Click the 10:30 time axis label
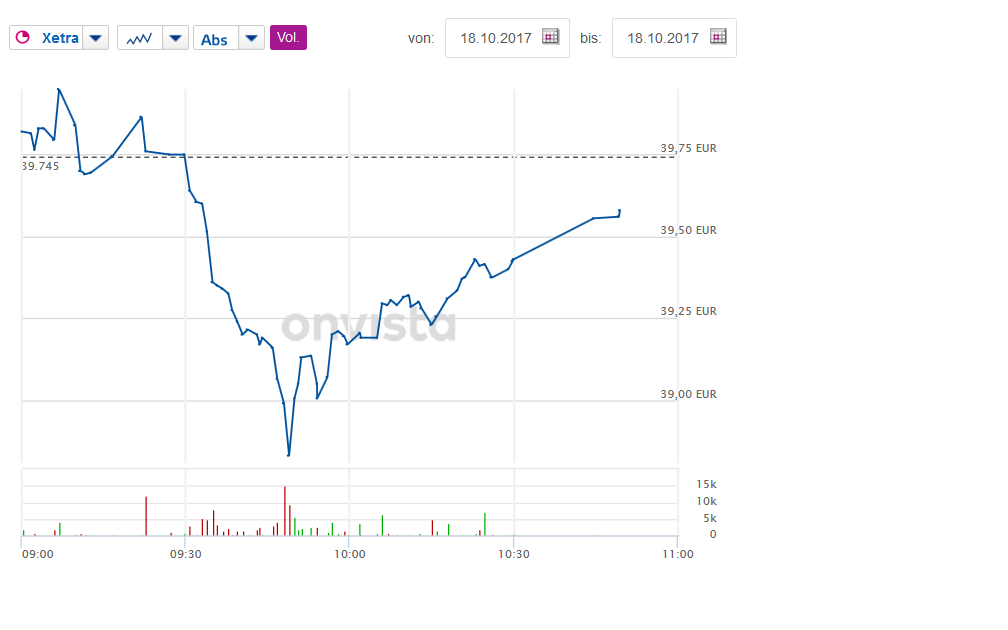 [x=513, y=553]
